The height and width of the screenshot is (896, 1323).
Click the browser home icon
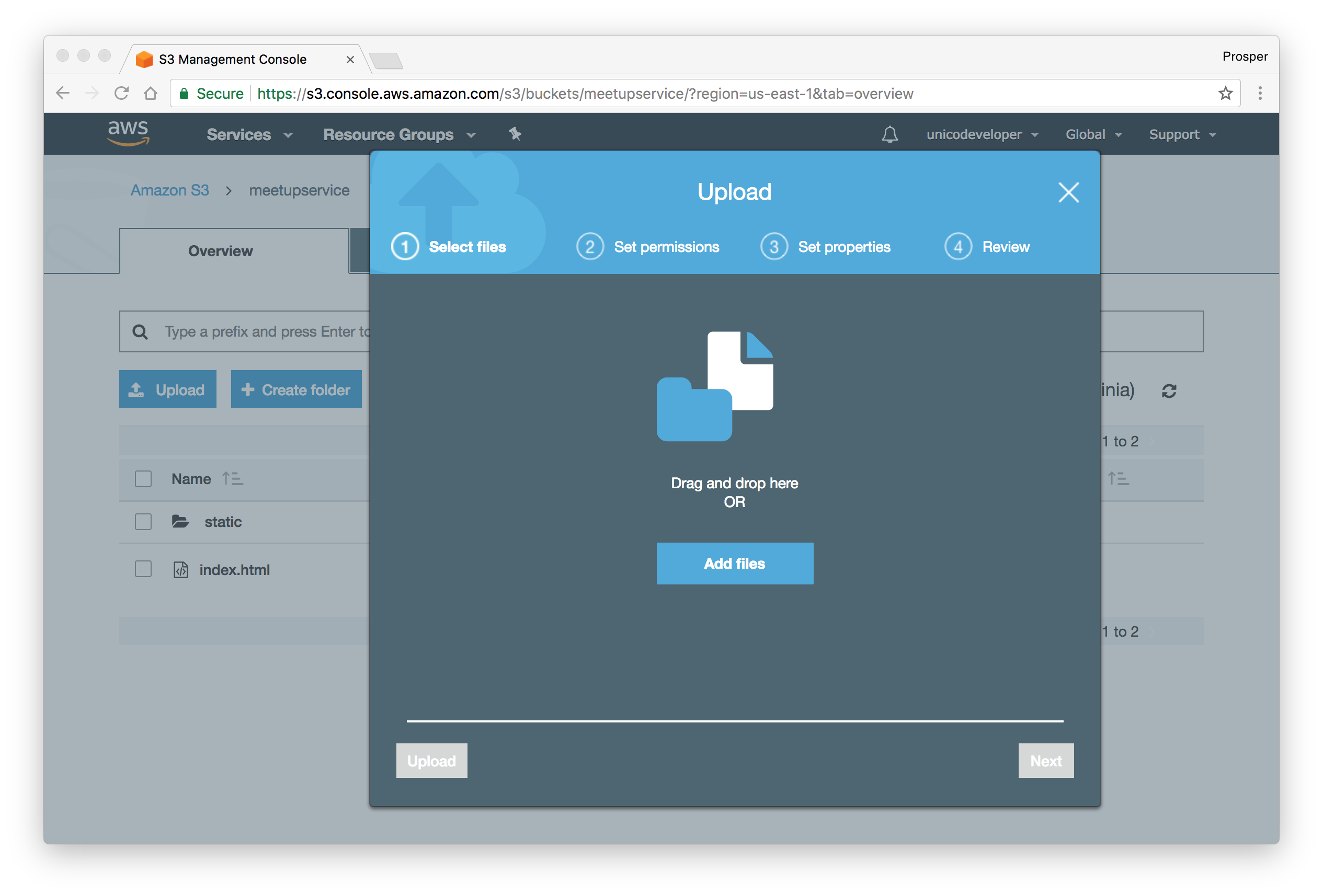[150, 93]
